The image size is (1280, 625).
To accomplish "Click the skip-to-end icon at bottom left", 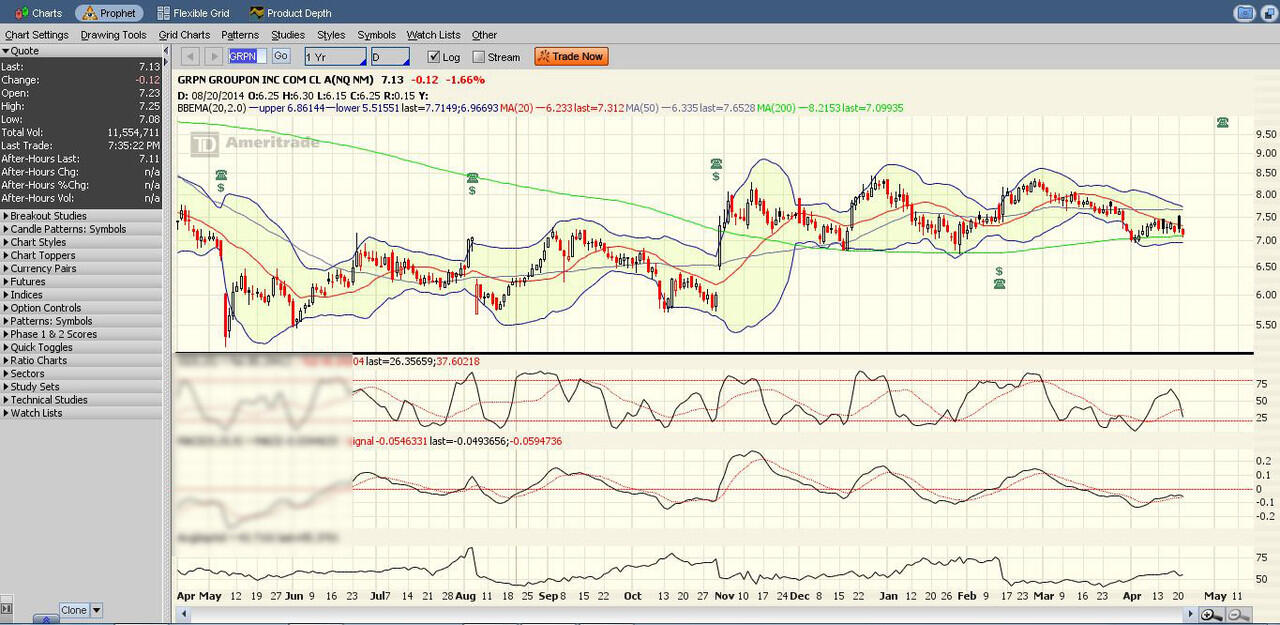I will pos(6,608).
